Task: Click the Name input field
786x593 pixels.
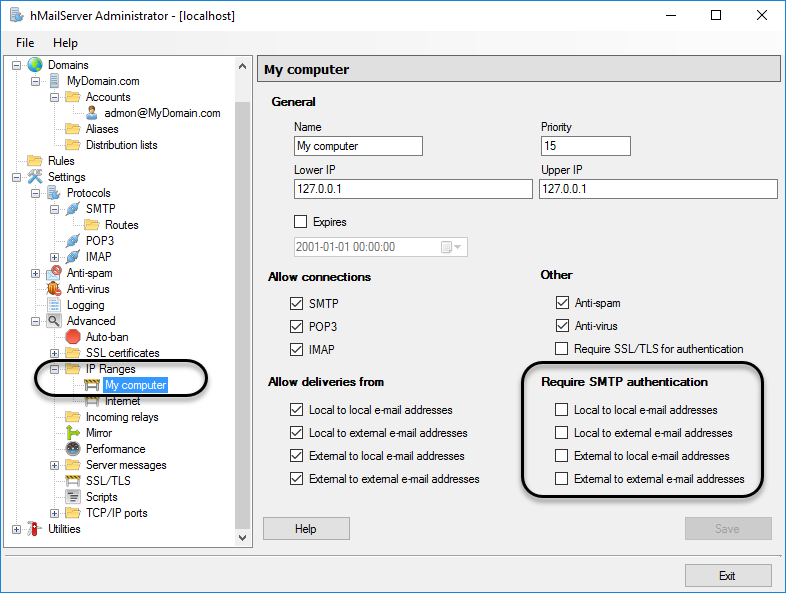Action: click(x=358, y=146)
